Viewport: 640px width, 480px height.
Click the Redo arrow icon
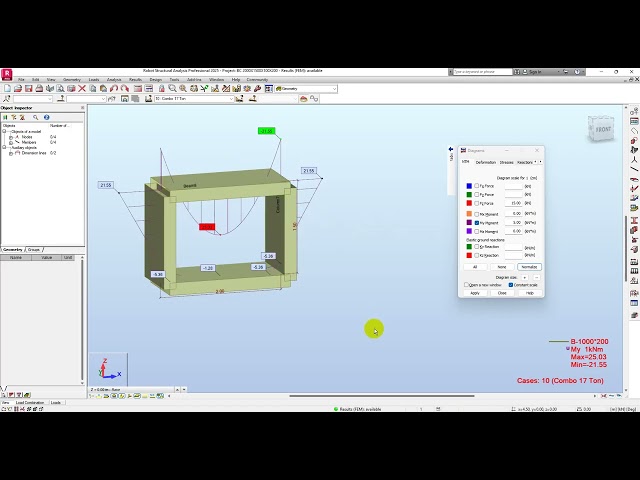click(x=124, y=89)
